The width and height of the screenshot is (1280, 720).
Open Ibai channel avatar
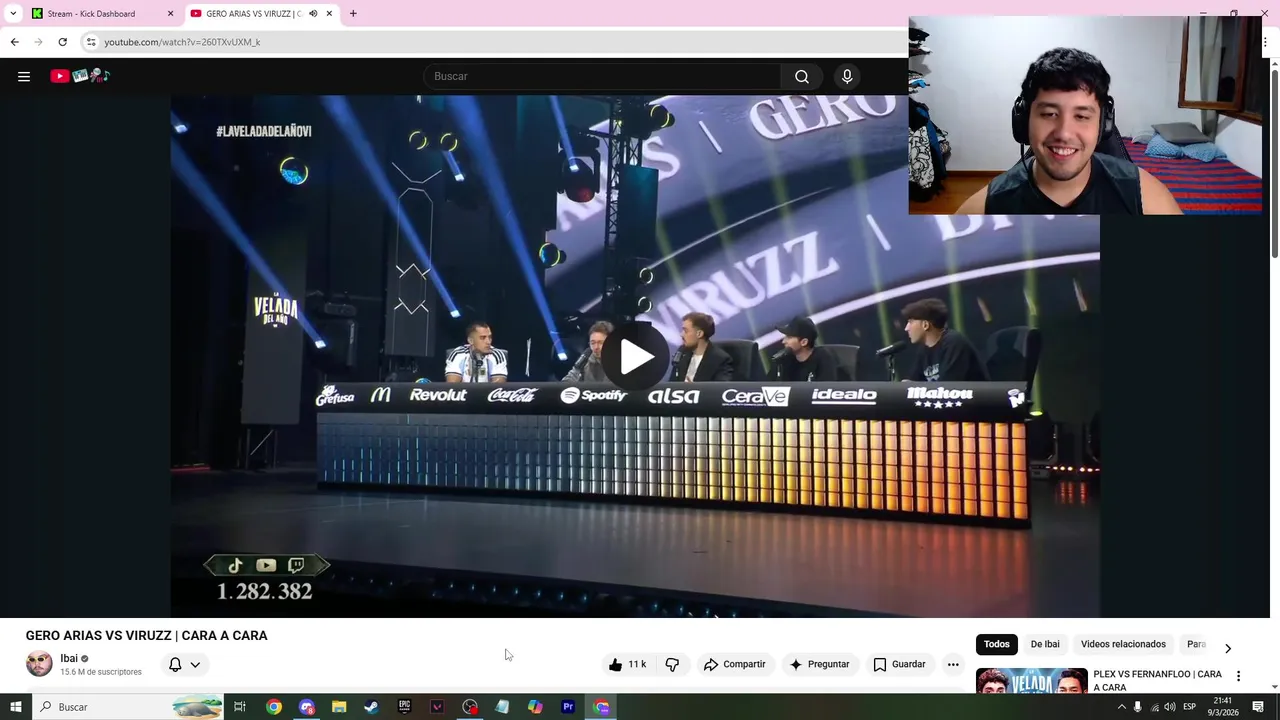(39, 664)
